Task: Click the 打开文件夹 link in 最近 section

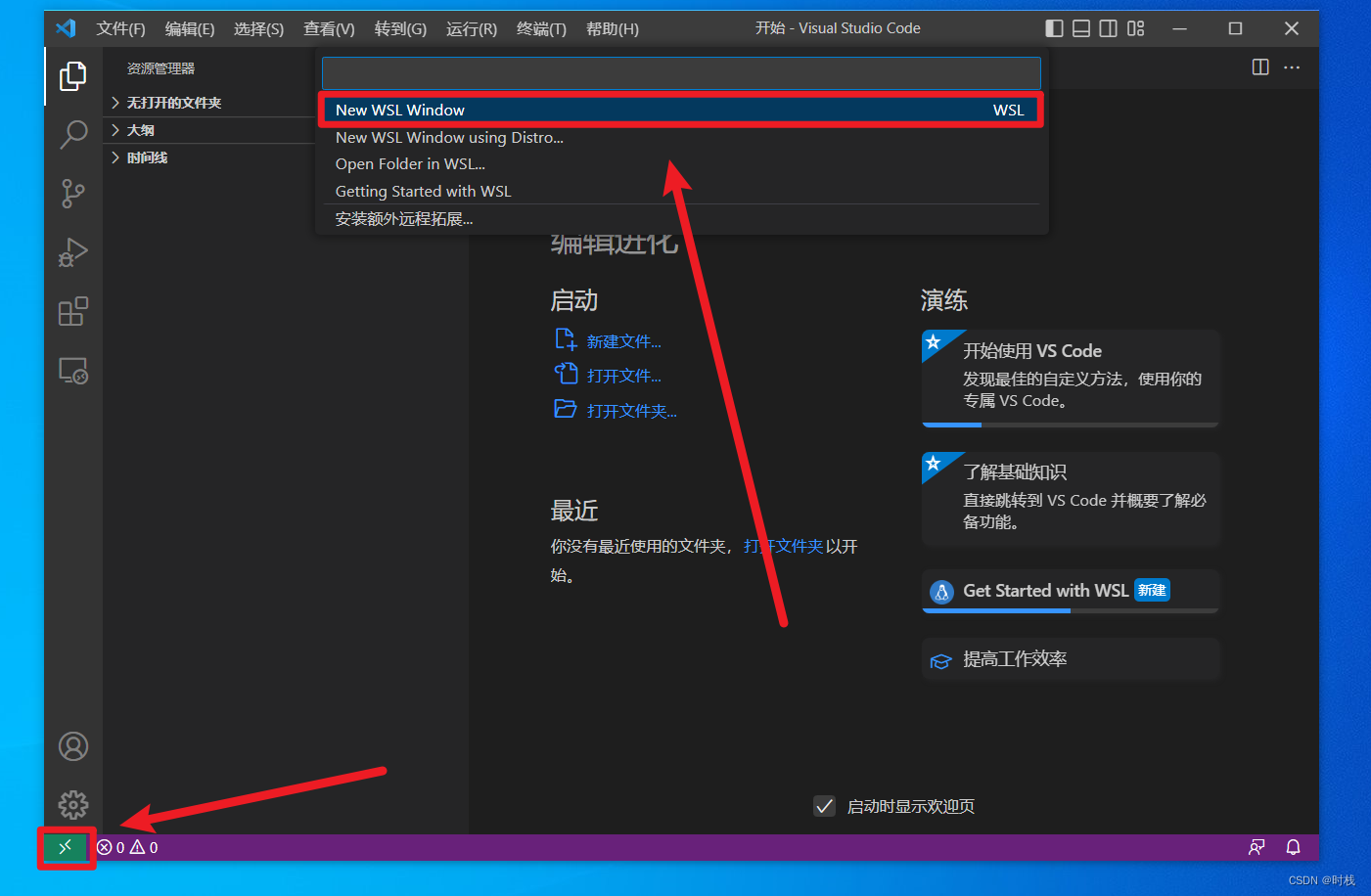Action: 783,546
